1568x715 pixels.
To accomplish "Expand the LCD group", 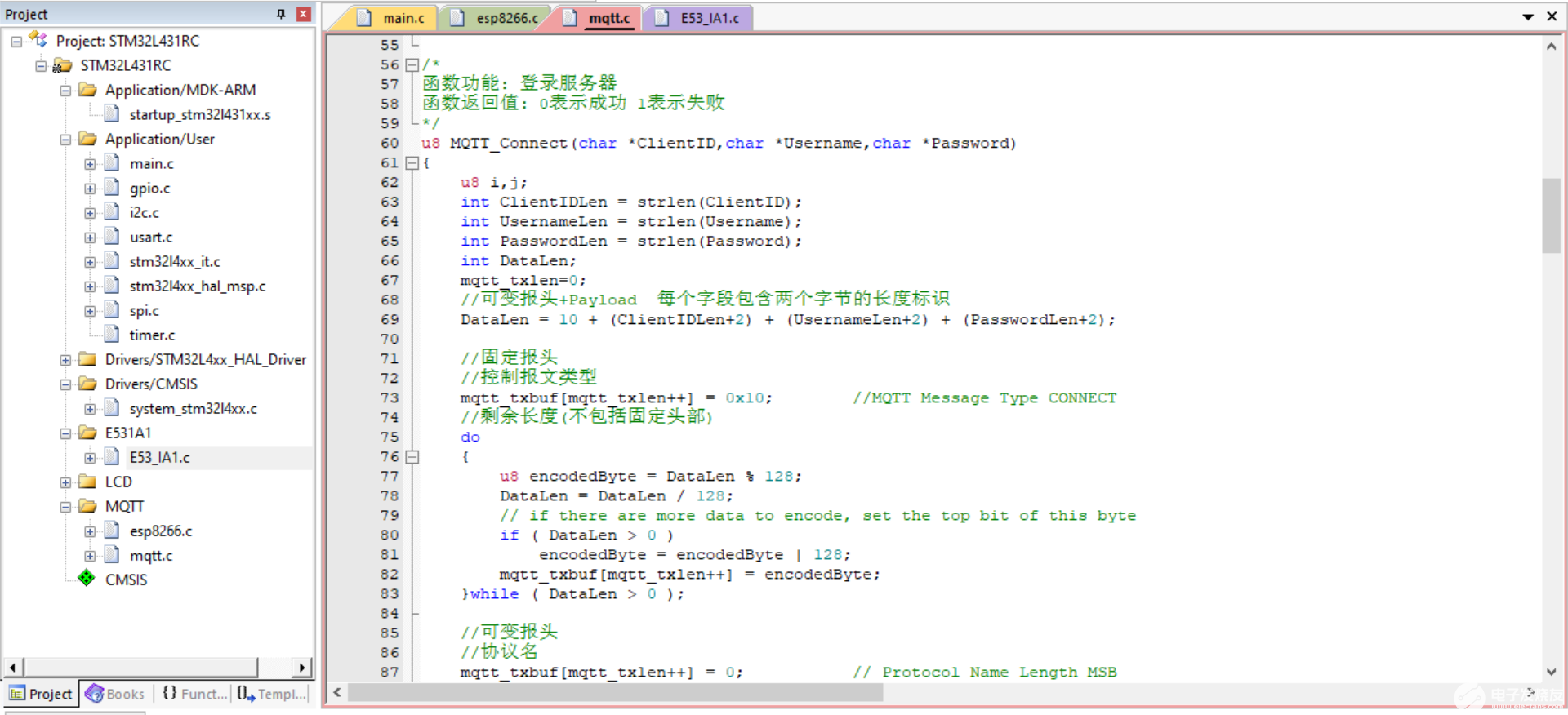I will (65, 482).
